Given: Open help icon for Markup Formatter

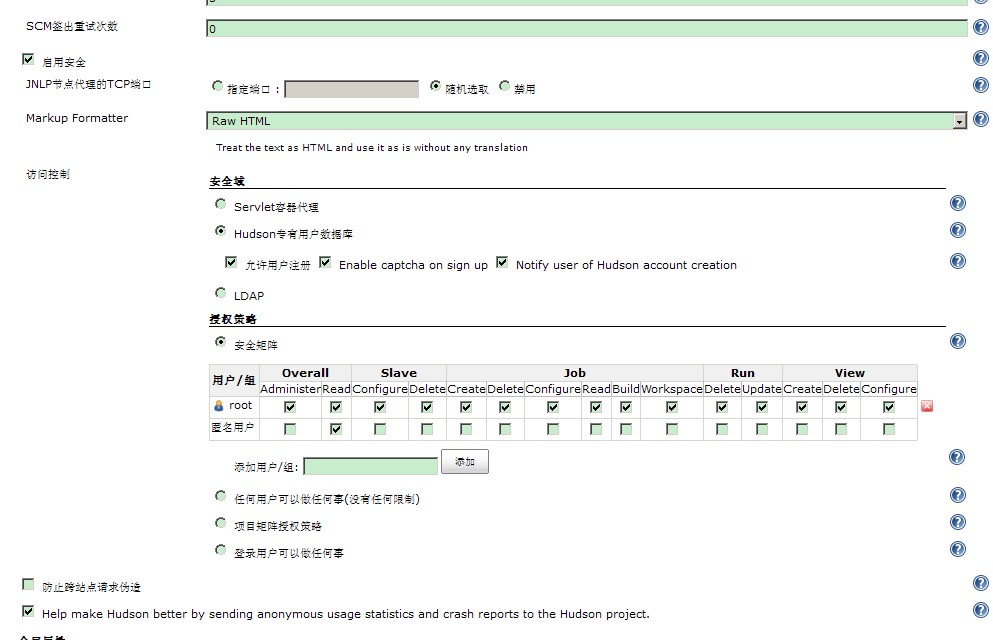Looking at the screenshot, I should click(980, 119).
